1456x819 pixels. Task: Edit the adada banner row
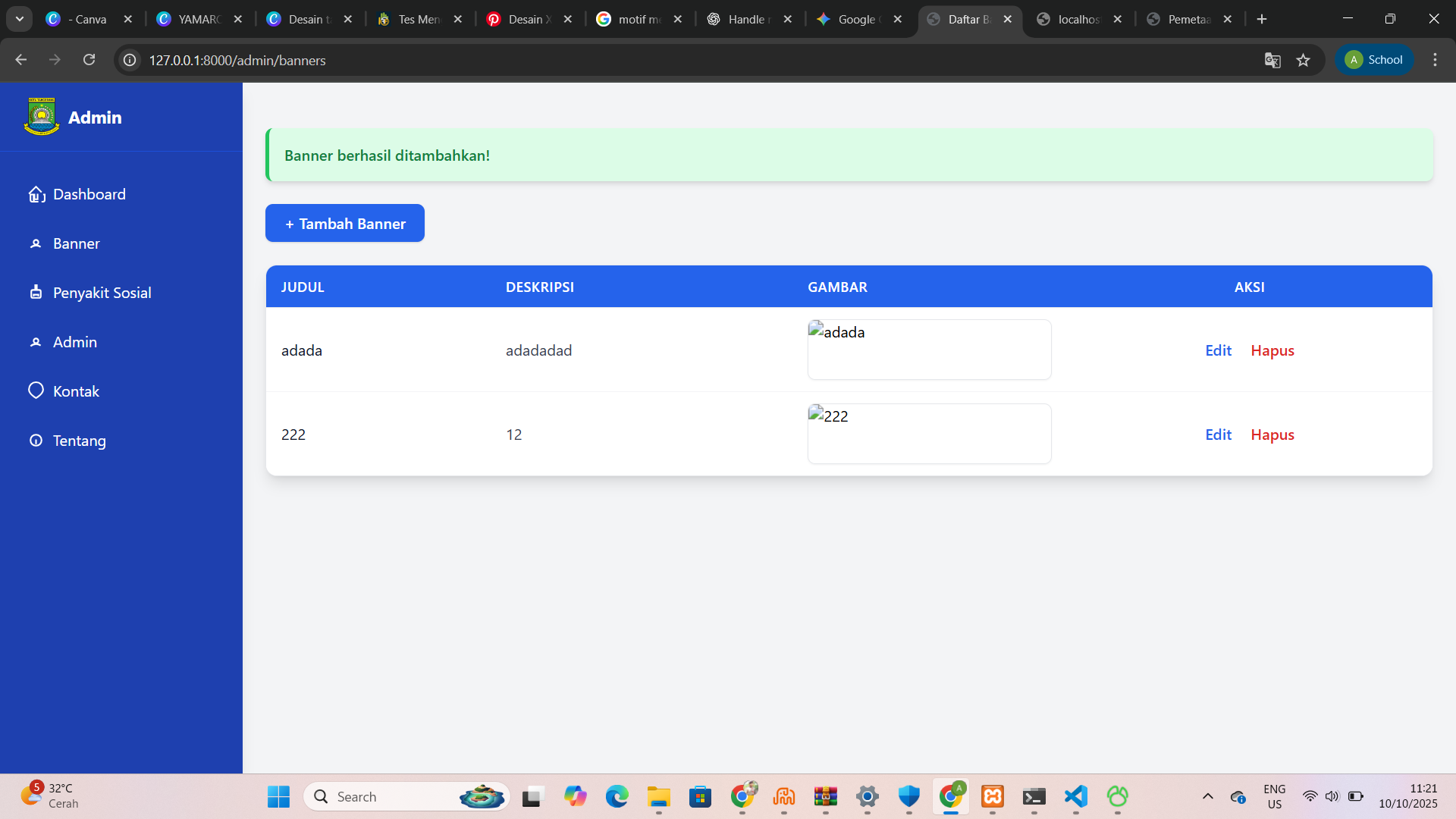coord(1218,350)
